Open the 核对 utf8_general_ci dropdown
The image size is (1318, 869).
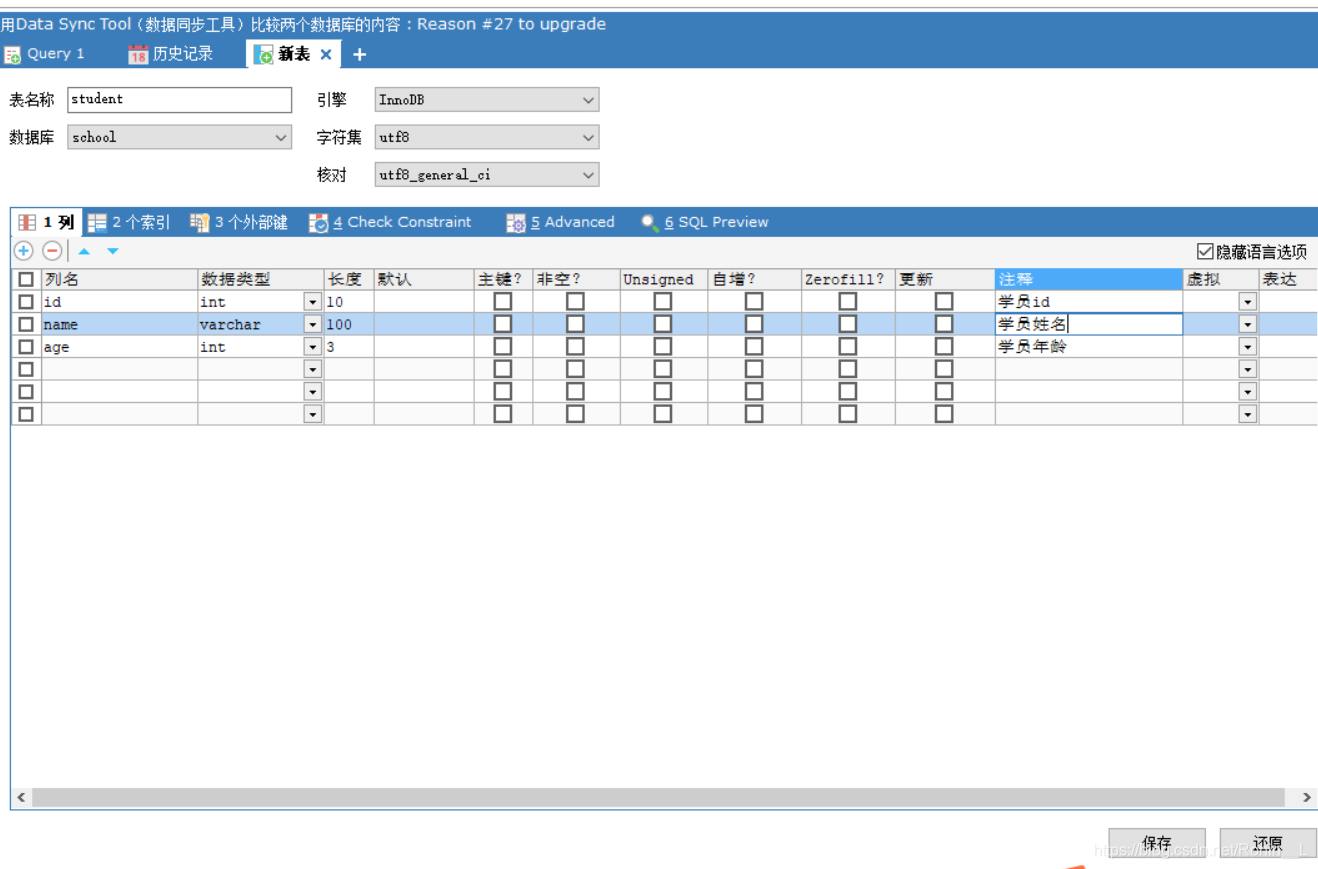(487, 175)
